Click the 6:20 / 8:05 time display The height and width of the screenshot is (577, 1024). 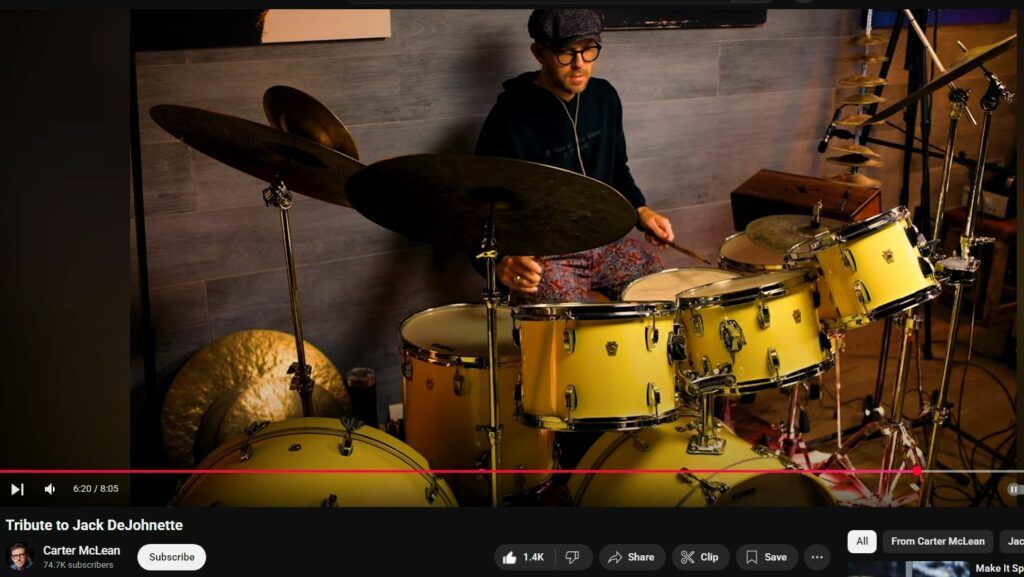coord(95,489)
